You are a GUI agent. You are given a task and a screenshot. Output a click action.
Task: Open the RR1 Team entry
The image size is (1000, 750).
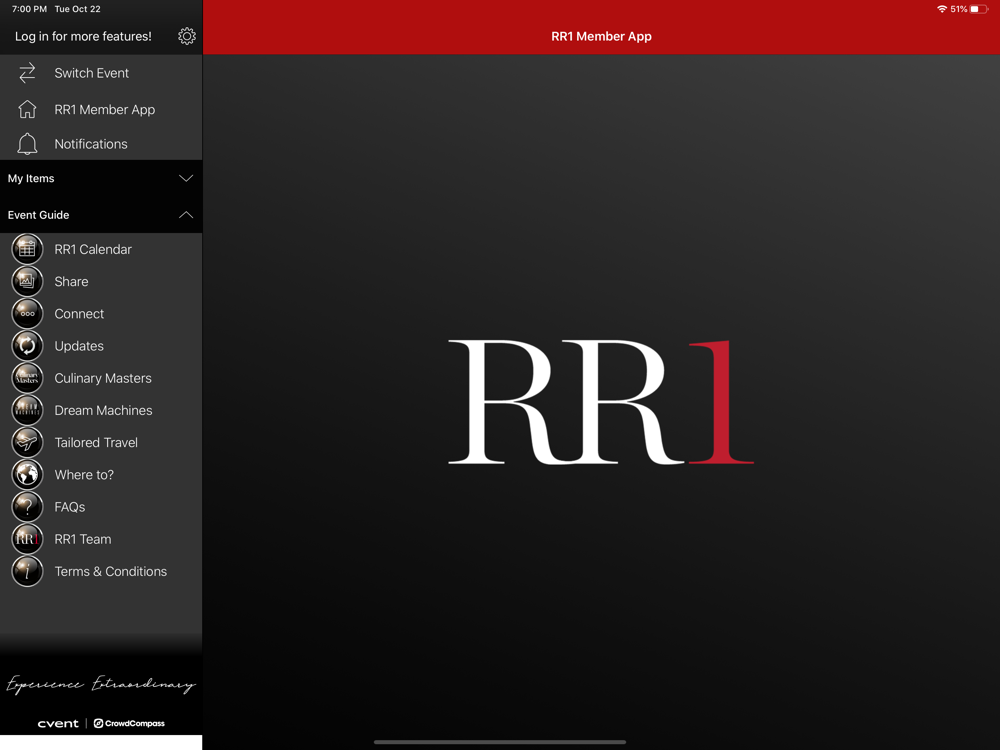(101, 539)
